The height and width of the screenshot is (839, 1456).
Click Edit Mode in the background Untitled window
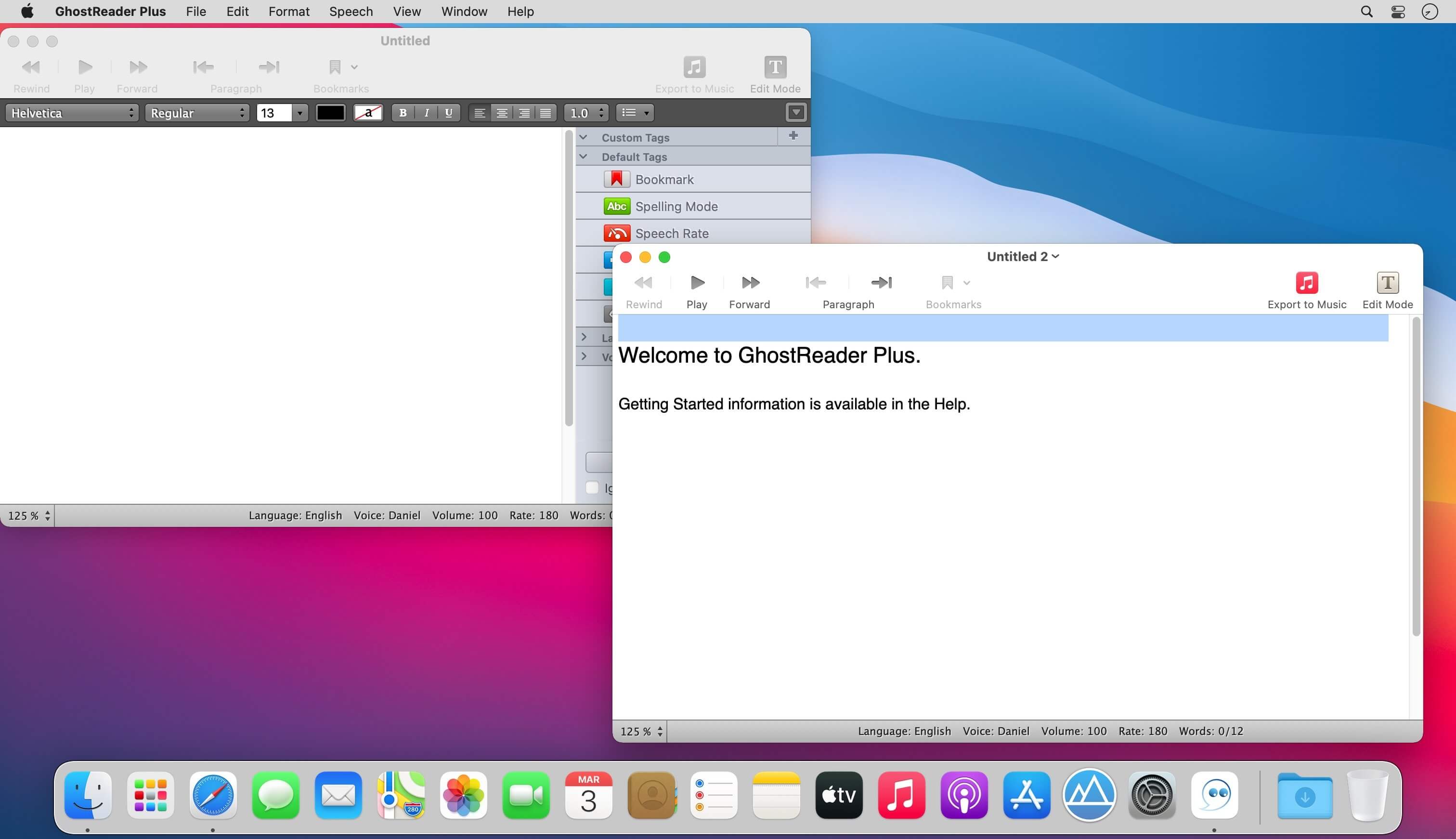pos(775,67)
